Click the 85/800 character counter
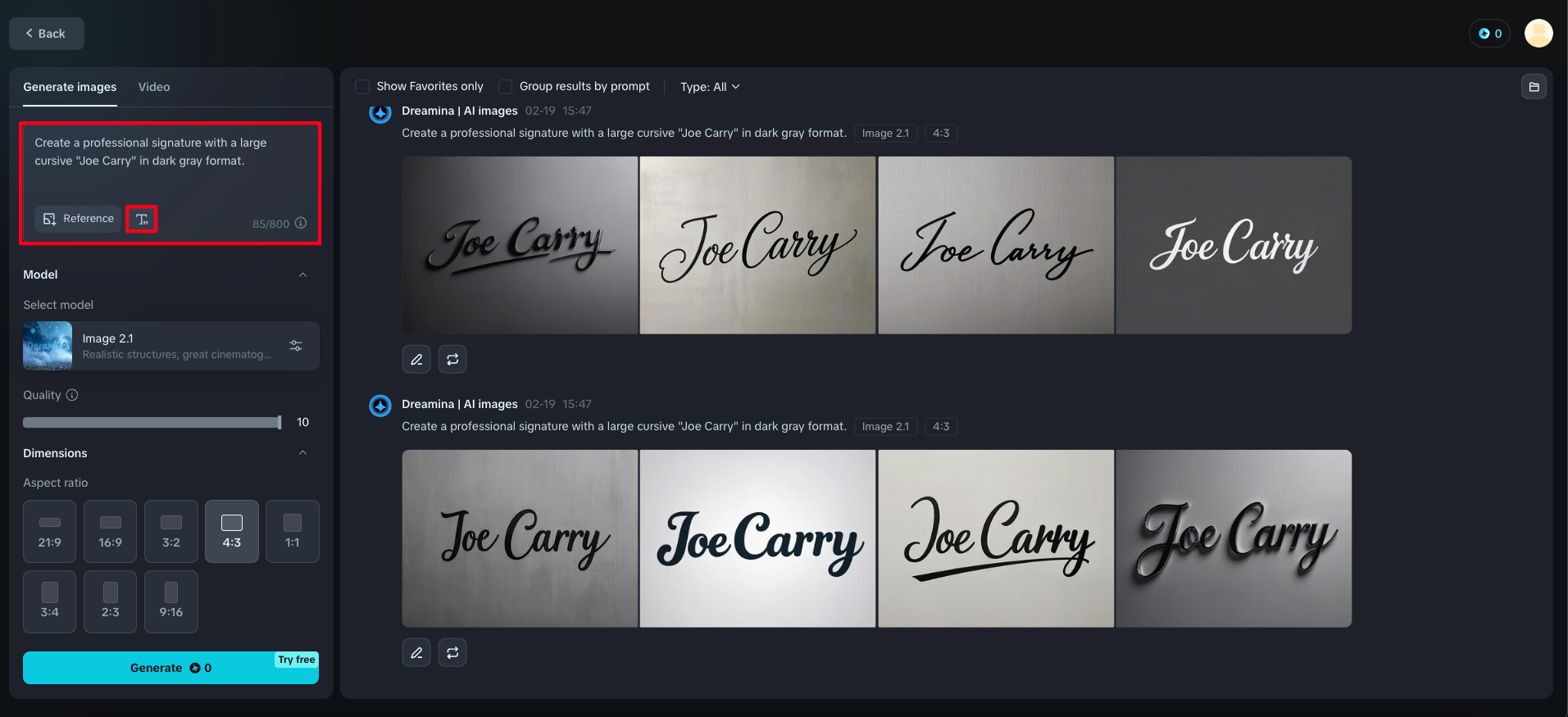 (270, 224)
